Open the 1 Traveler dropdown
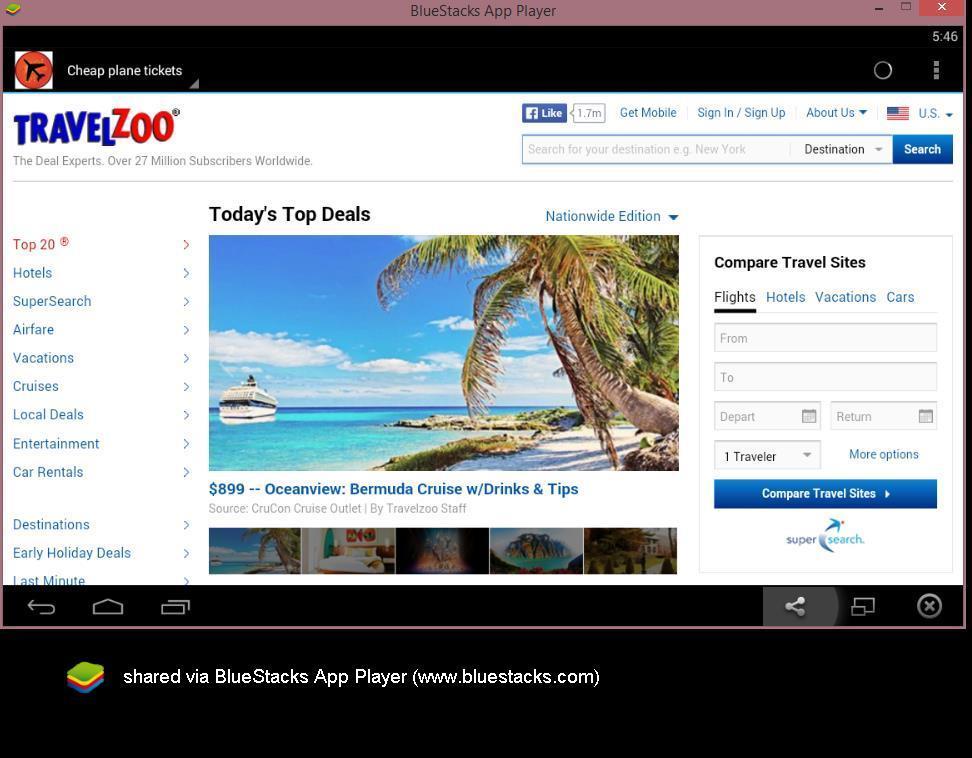 point(767,456)
